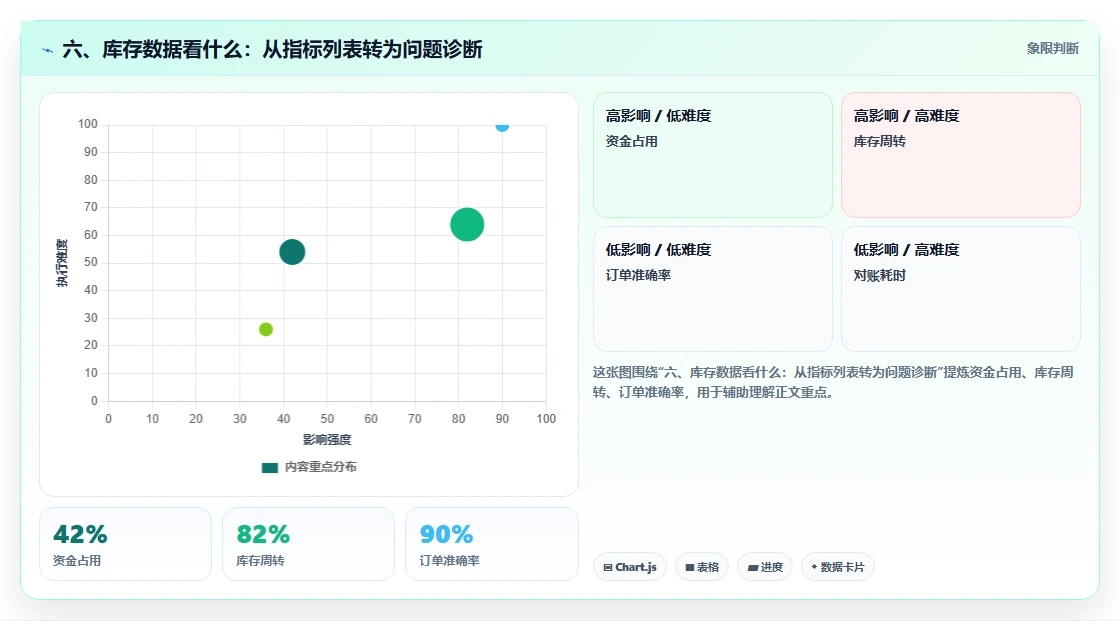Screen dimensions: 1120x621
Task: Select the 低影响 / 高难度 quadrant card
Action: tap(961, 289)
